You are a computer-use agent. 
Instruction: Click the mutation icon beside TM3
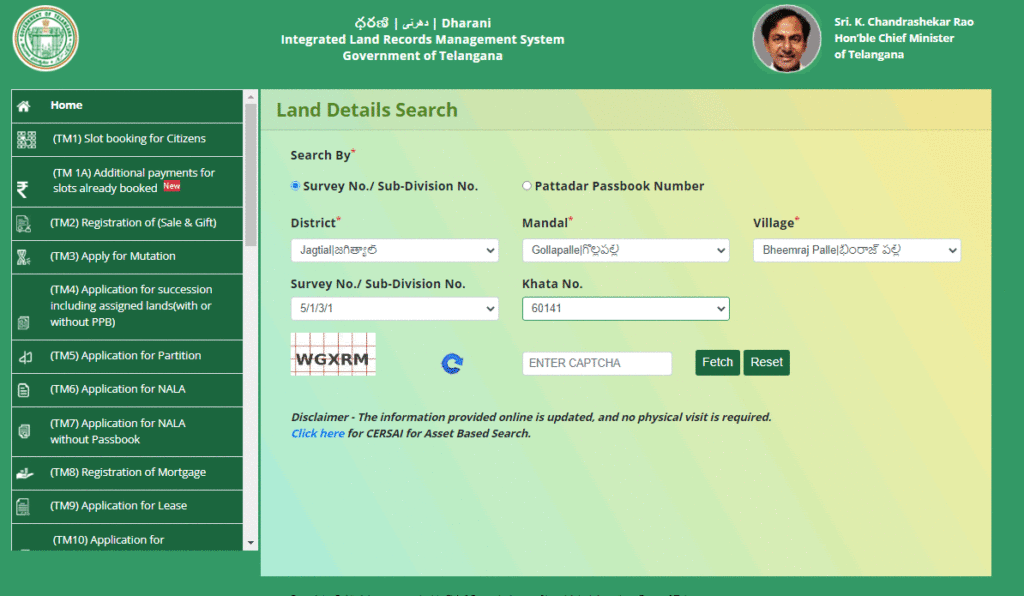click(22, 257)
